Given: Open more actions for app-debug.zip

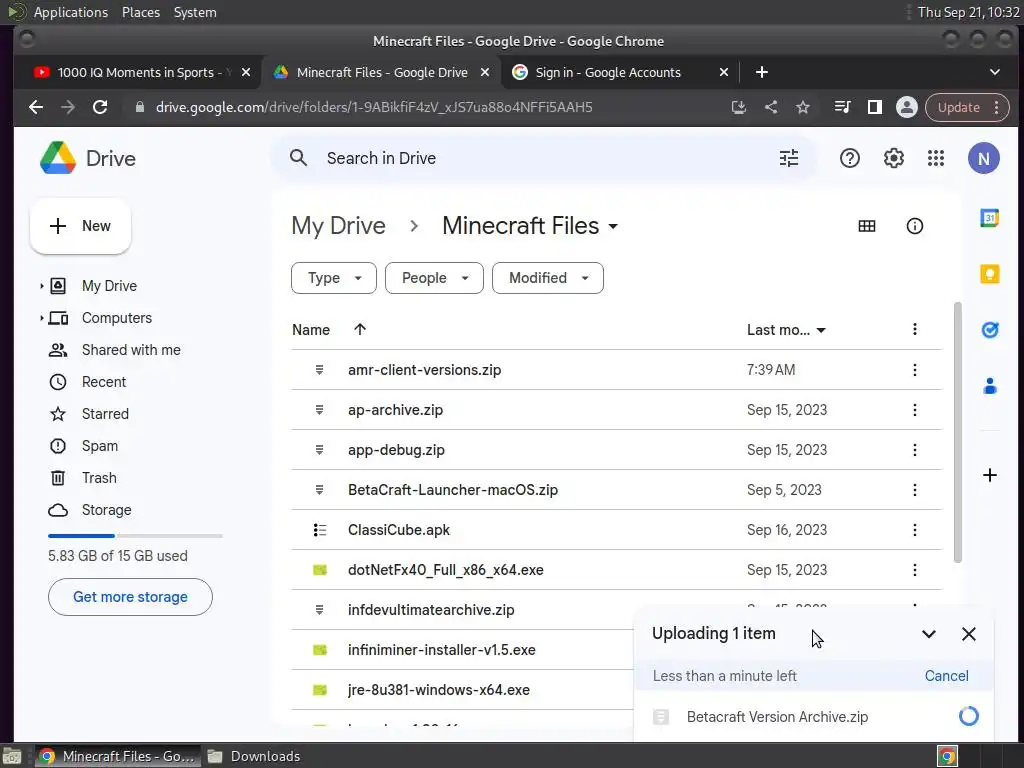Looking at the screenshot, I should [x=914, y=450].
